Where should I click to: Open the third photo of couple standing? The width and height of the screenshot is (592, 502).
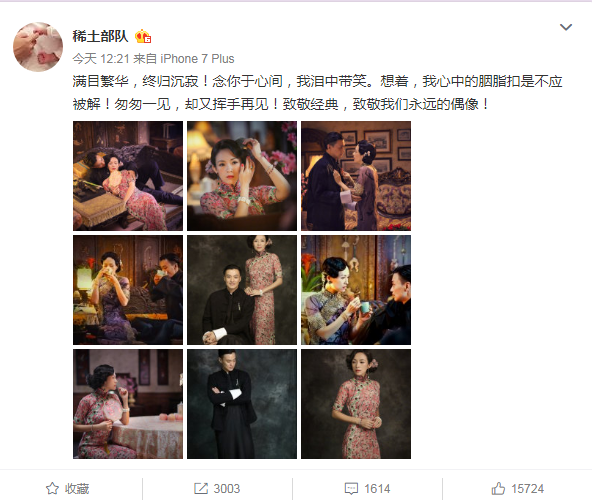pyautogui.click(x=356, y=176)
